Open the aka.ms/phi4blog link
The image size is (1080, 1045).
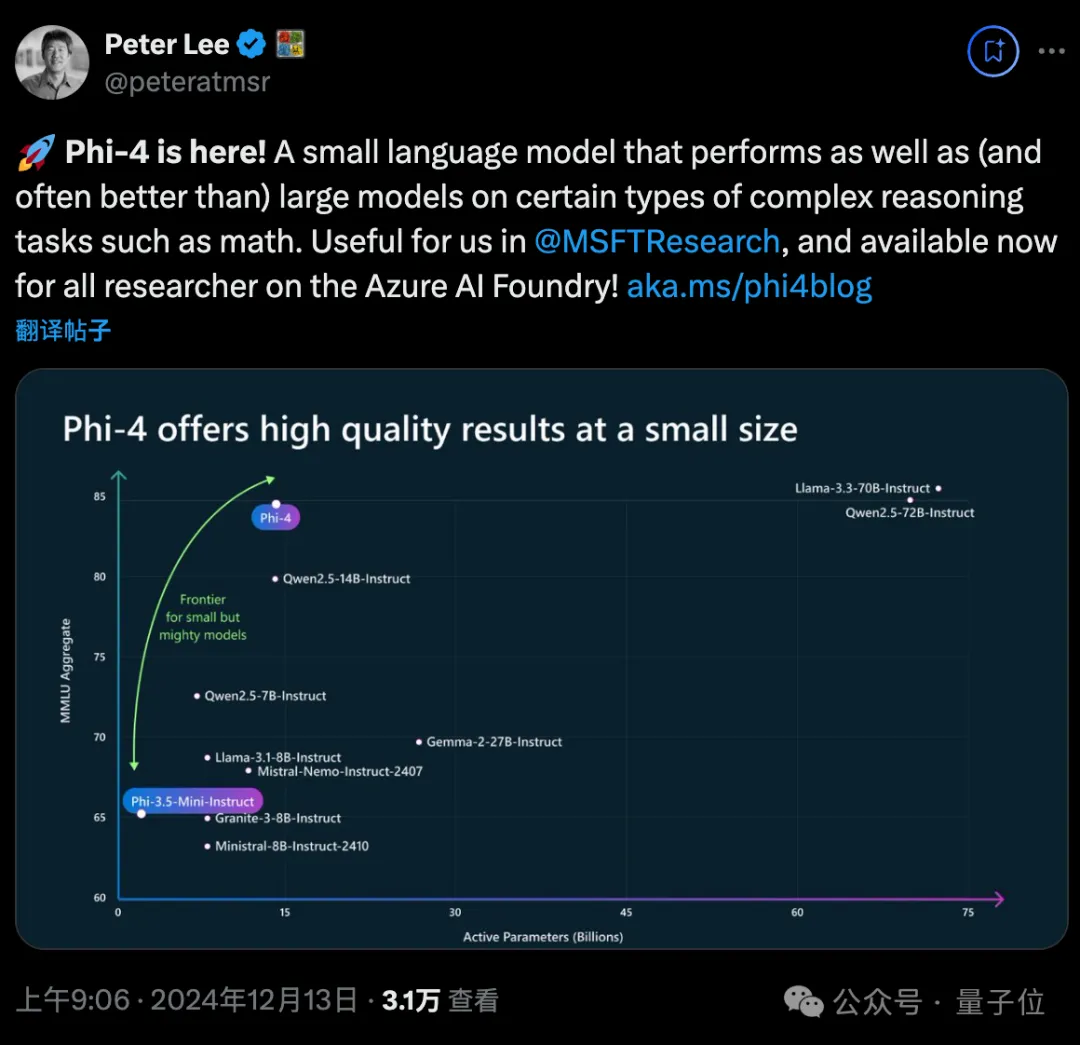pyautogui.click(x=749, y=287)
